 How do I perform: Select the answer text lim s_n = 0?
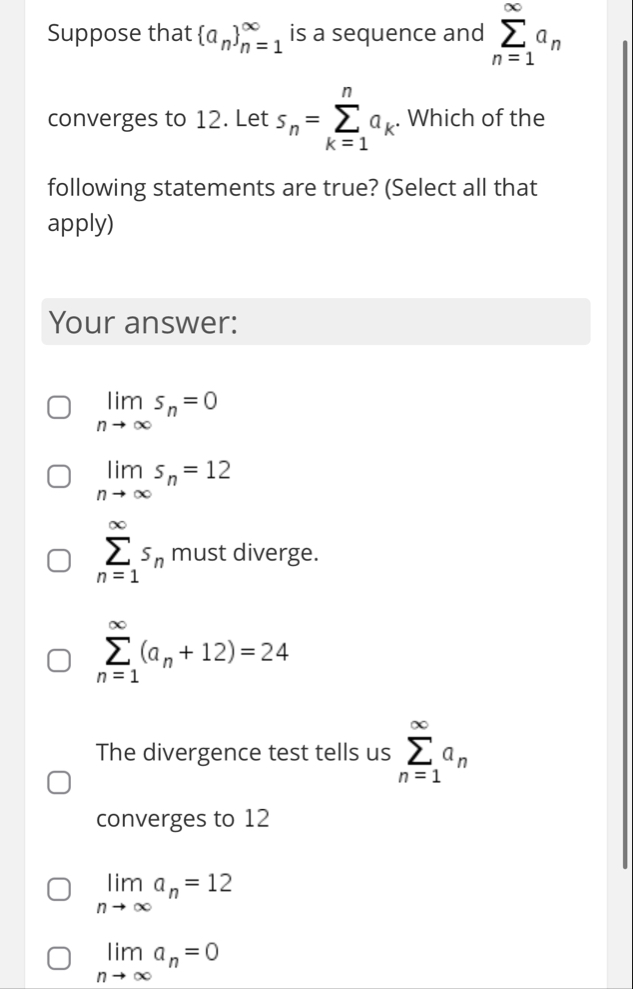tap(160, 403)
